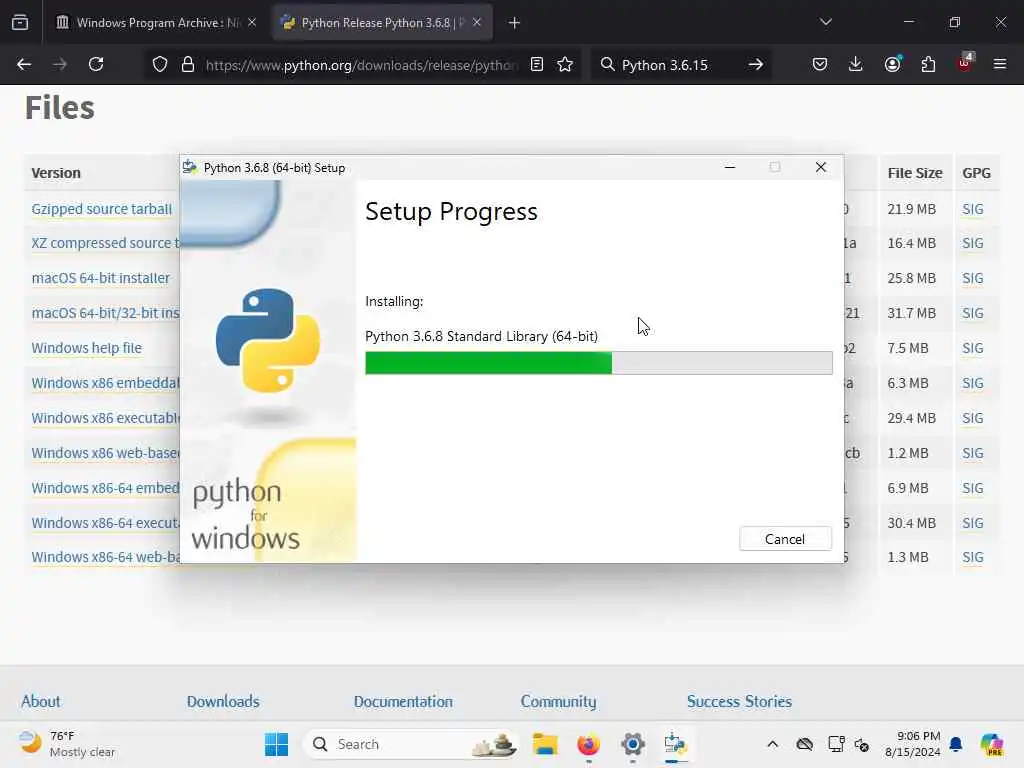Open SIG link in the 7.5 MB row

click(972, 348)
